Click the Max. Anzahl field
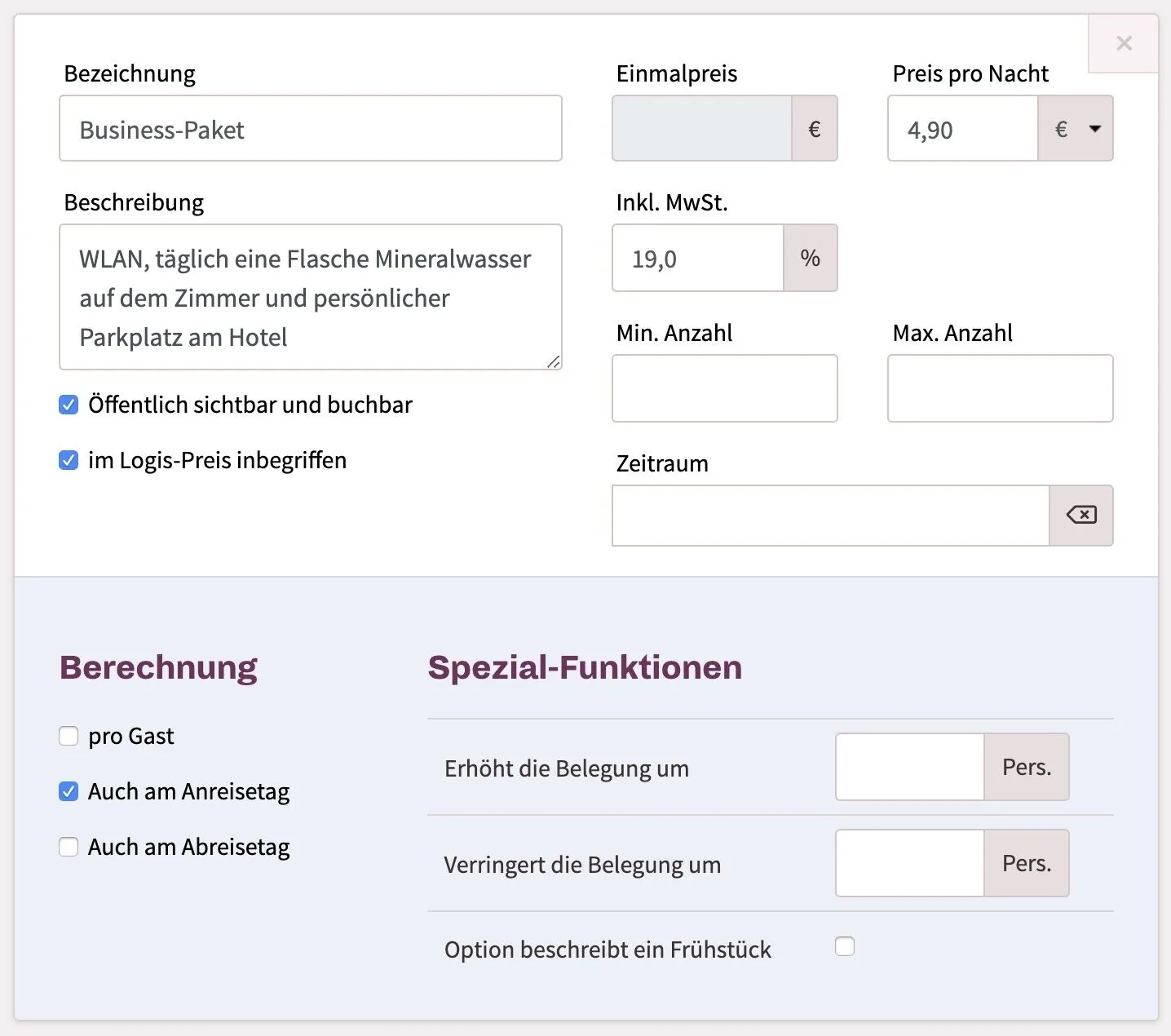This screenshot has height=1036, width=1171. (1000, 388)
